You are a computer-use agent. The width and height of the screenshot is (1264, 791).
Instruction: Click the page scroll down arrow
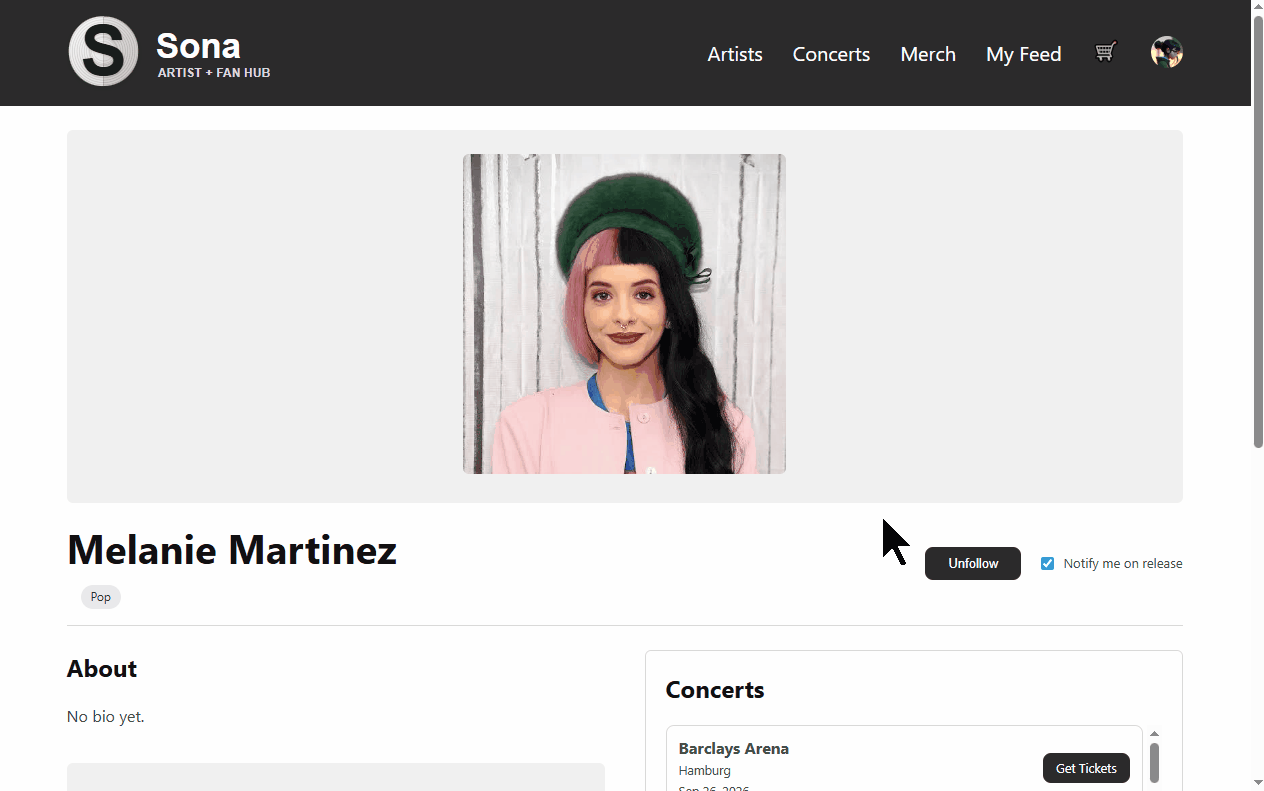coord(1257,782)
